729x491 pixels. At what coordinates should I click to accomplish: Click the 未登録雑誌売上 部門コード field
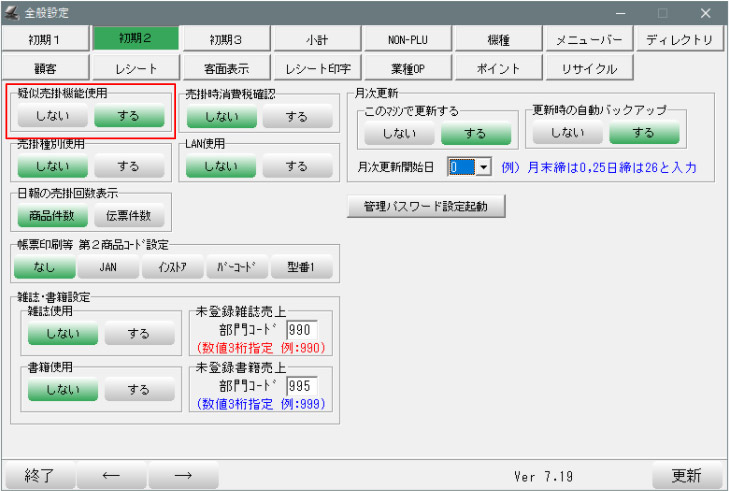(301, 329)
